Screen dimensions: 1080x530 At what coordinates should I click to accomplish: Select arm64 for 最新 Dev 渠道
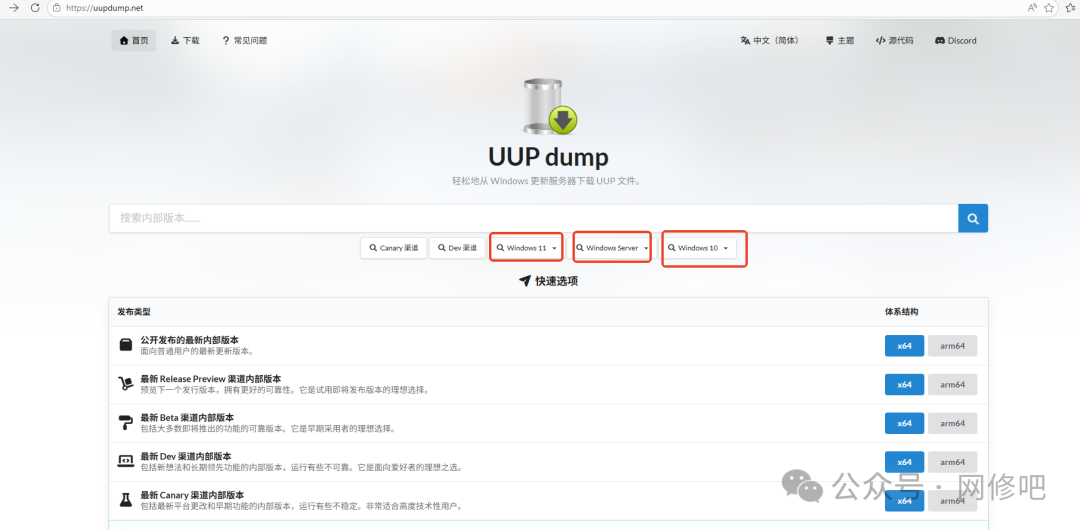tap(952, 462)
